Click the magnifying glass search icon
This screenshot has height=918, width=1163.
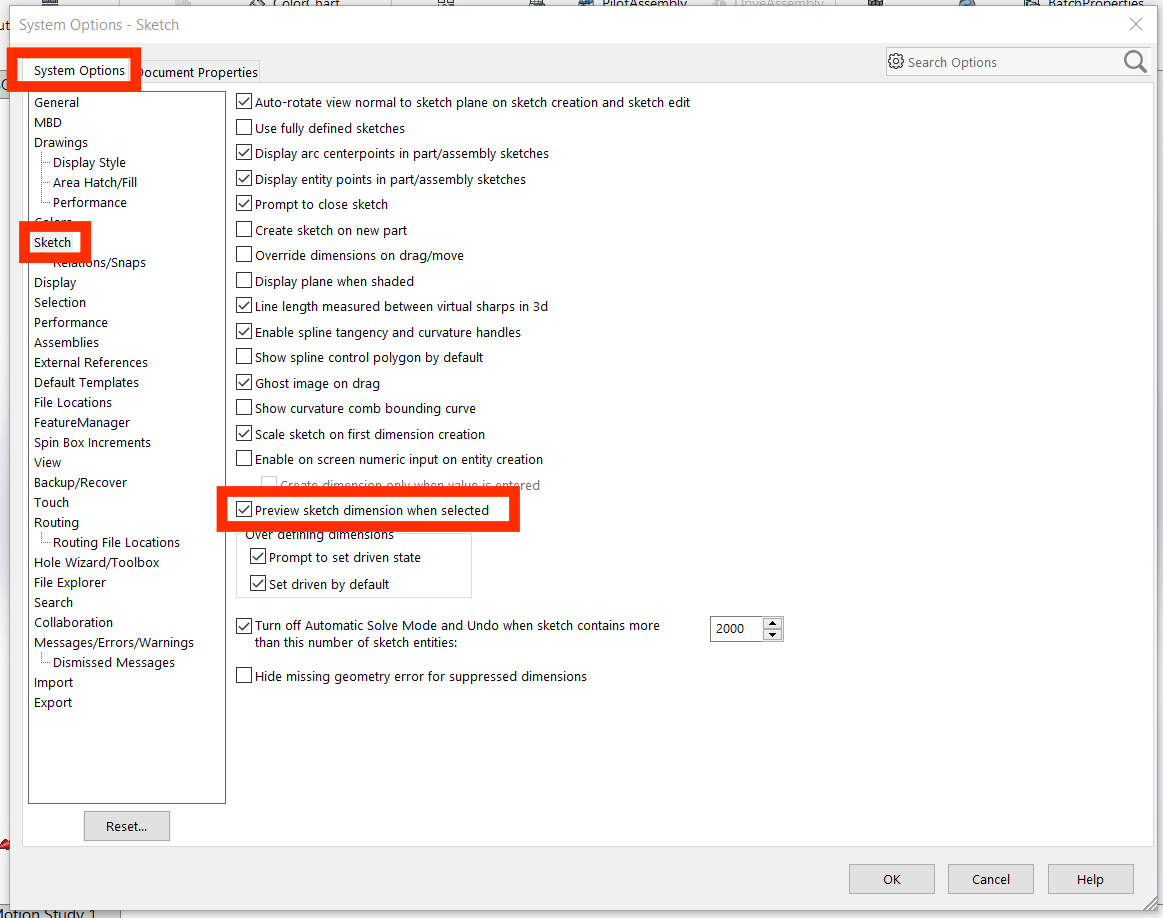pyautogui.click(x=1134, y=62)
